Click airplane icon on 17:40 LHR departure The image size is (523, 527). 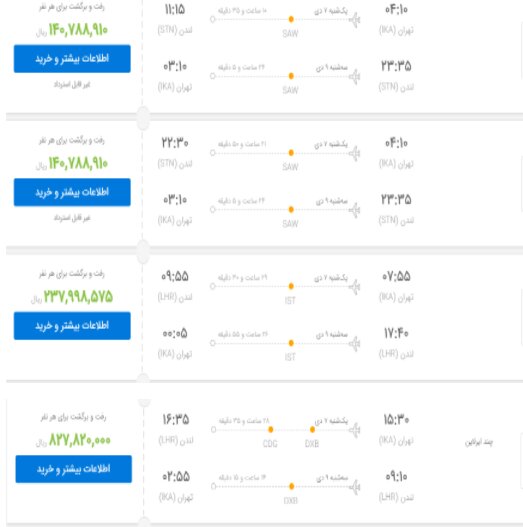point(355,343)
